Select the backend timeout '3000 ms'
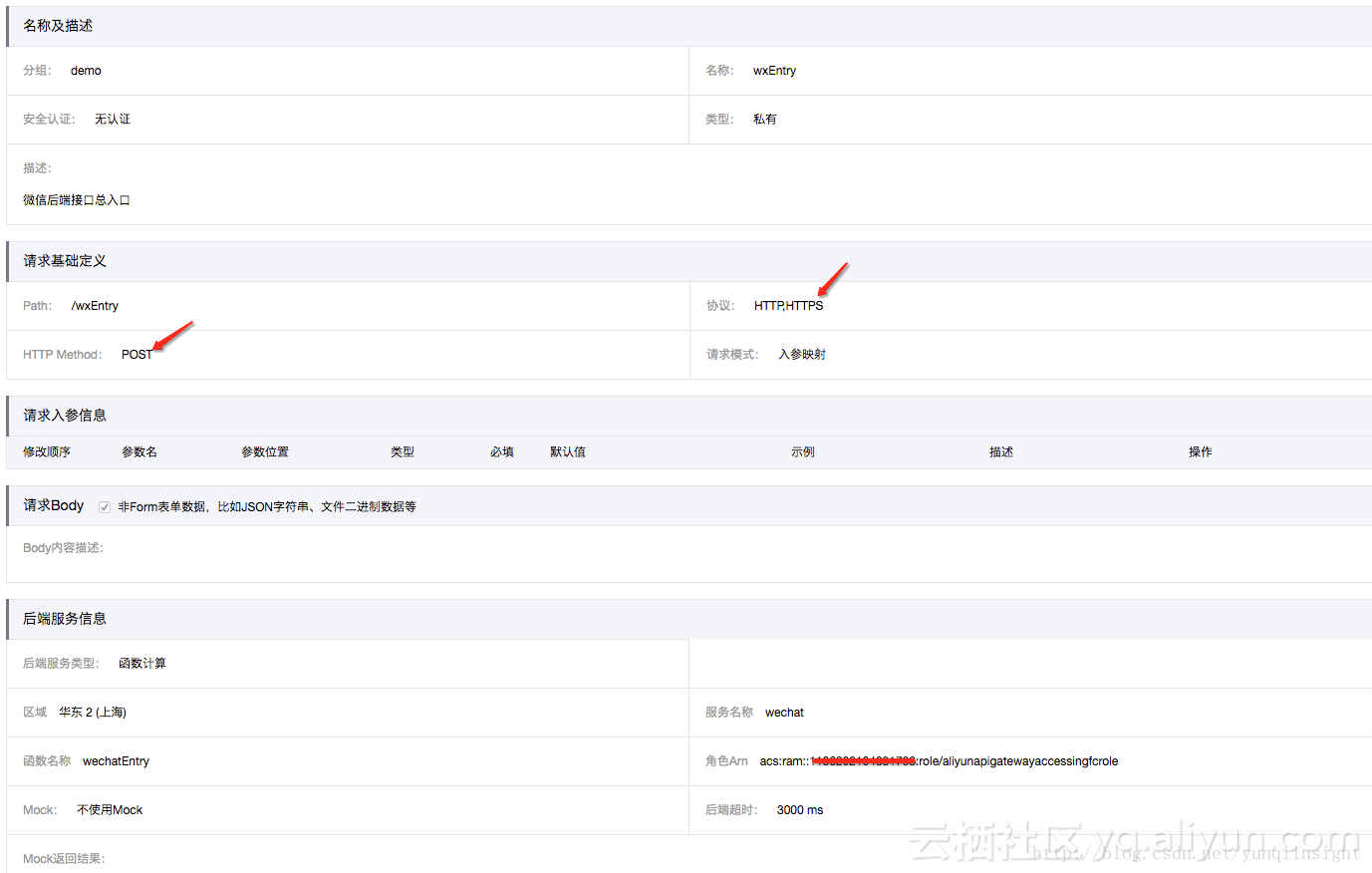1372x873 pixels. pos(800,810)
